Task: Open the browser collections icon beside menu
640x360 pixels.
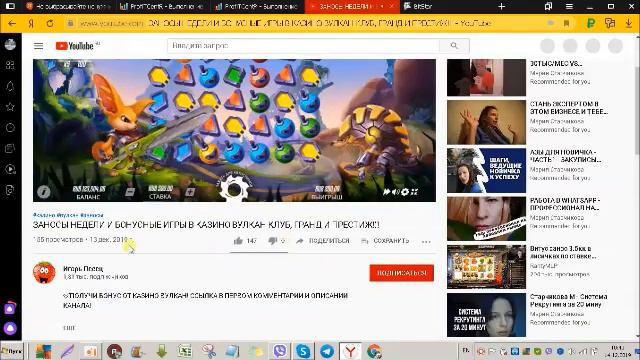Action: coord(548,7)
